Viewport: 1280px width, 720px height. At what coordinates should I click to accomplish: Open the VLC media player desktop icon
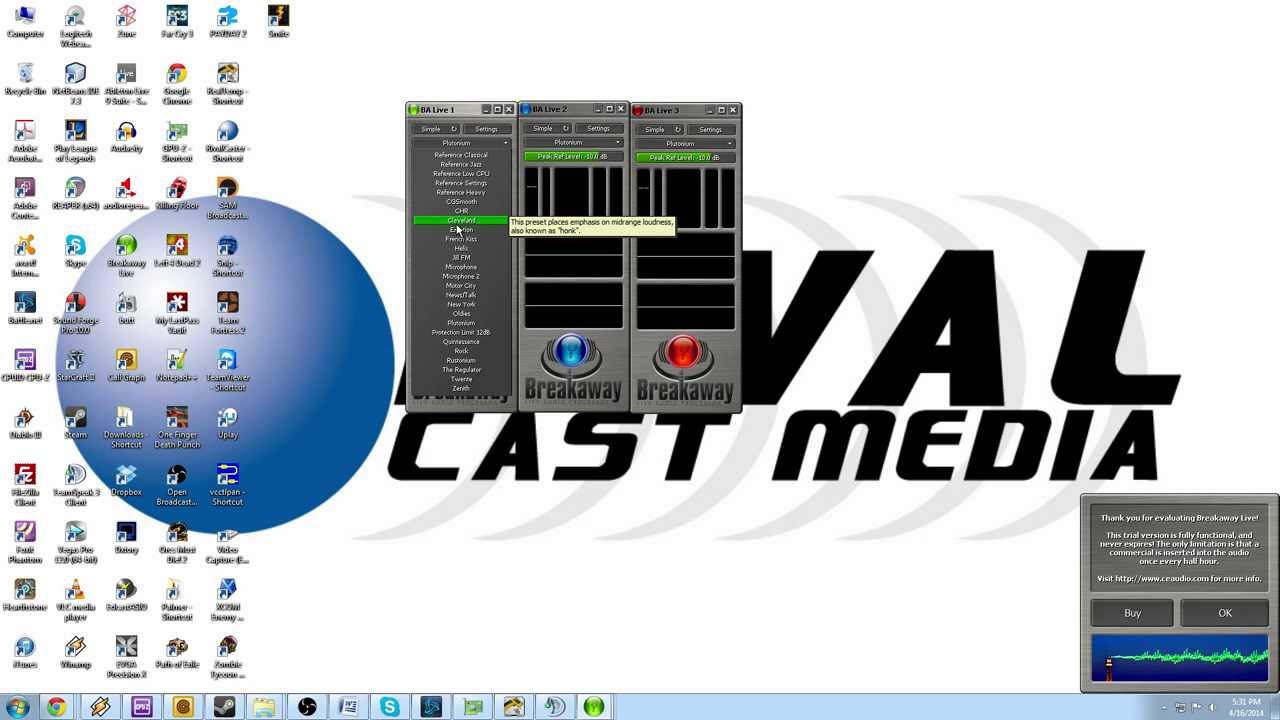75,599
